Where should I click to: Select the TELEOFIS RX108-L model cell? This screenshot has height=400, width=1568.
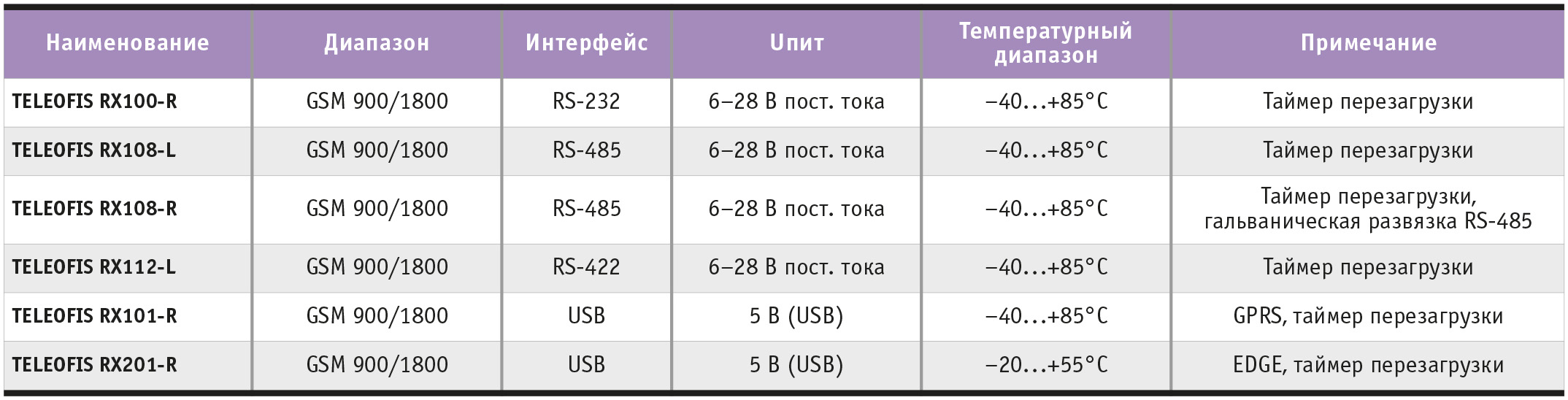pos(93,150)
